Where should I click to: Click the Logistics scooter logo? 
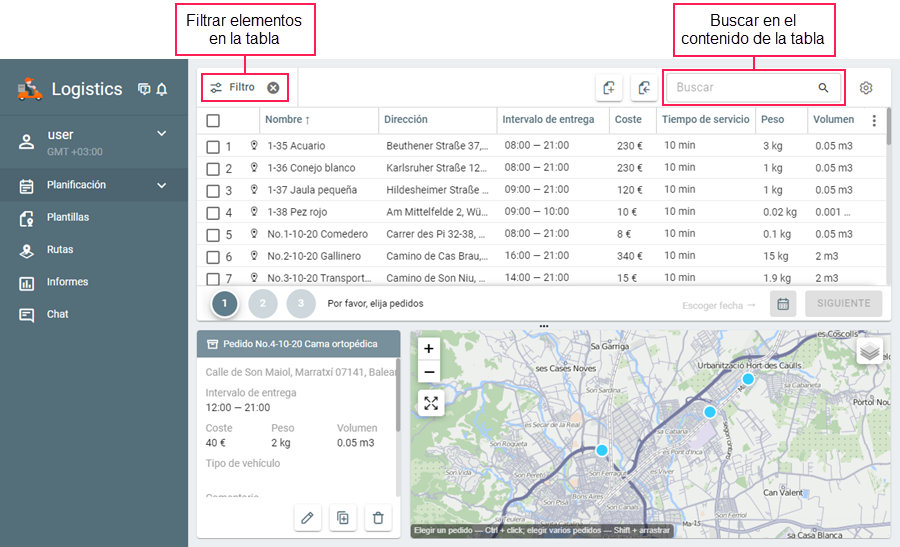tap(29, 90)
